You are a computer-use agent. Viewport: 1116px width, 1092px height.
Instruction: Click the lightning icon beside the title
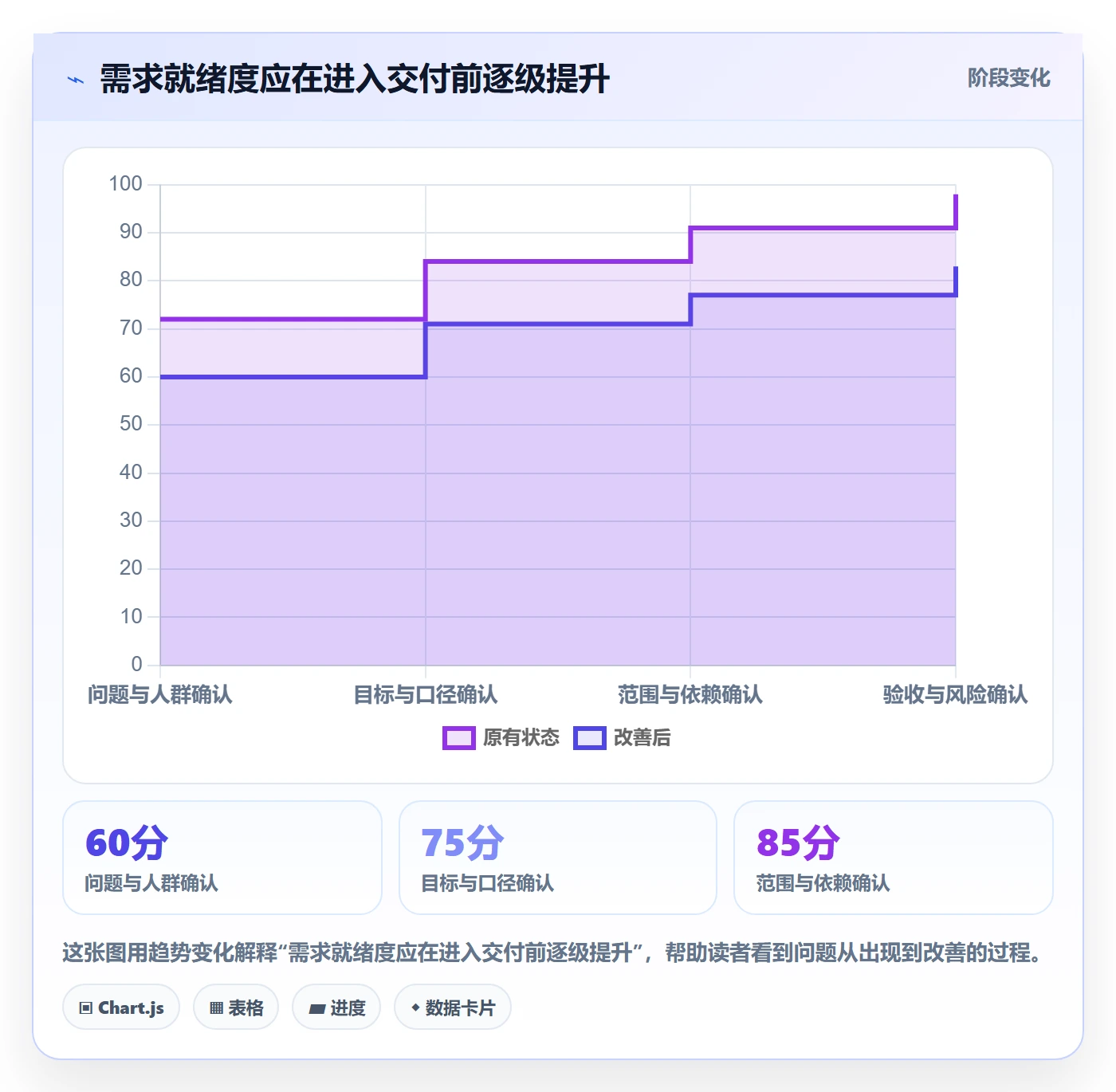pyautogui.click(x=76, y=80)
